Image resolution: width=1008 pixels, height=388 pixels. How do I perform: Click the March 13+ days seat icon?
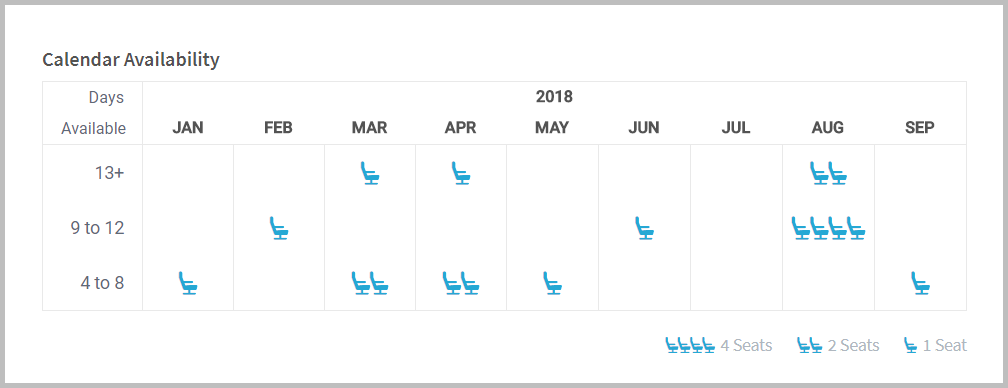370,173
